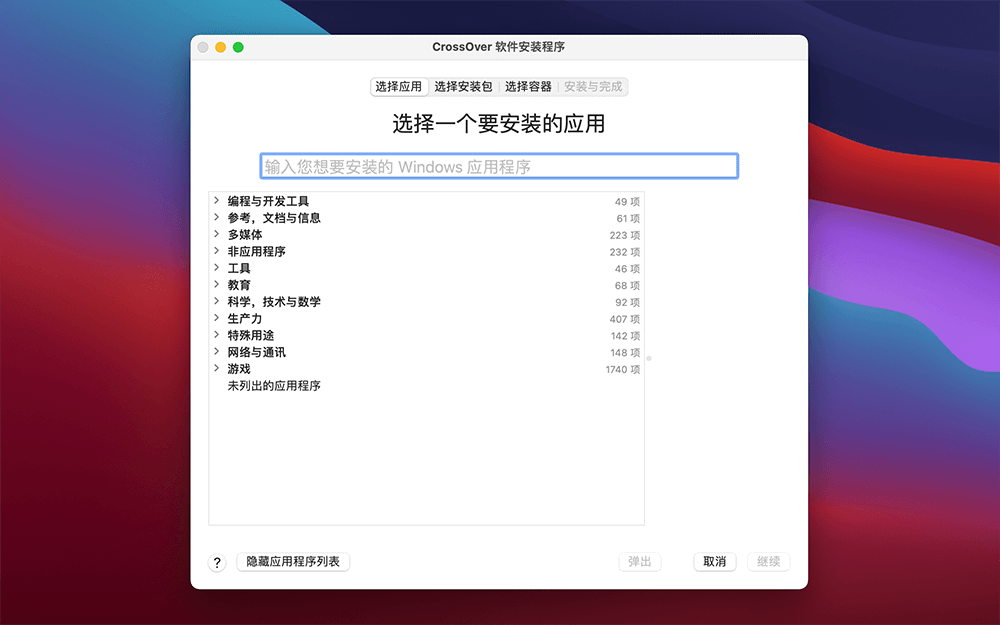Expand the 游戏 category arrow

(x=216, y=369)
